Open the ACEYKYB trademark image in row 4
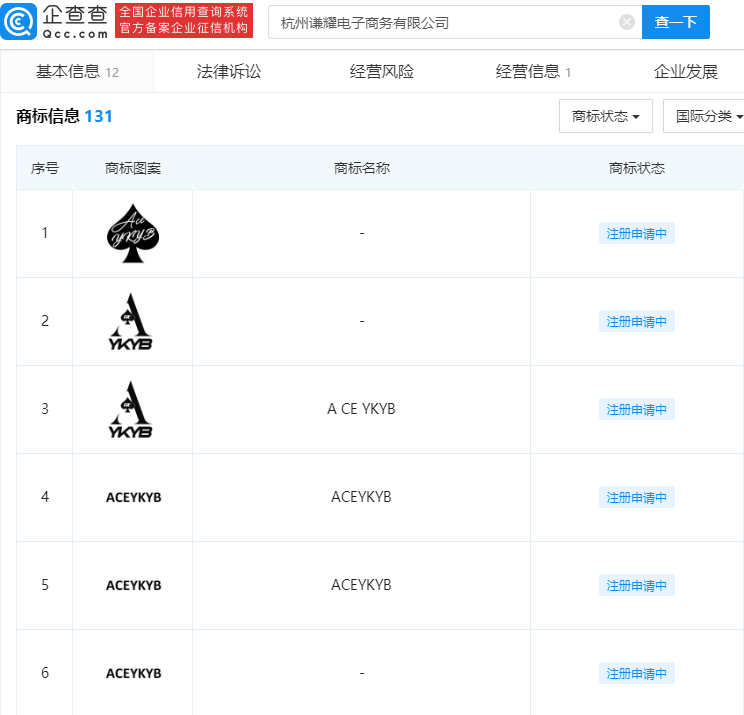Image resolution: width=744 pixels, height=715 pixels. tap(133, 497)
